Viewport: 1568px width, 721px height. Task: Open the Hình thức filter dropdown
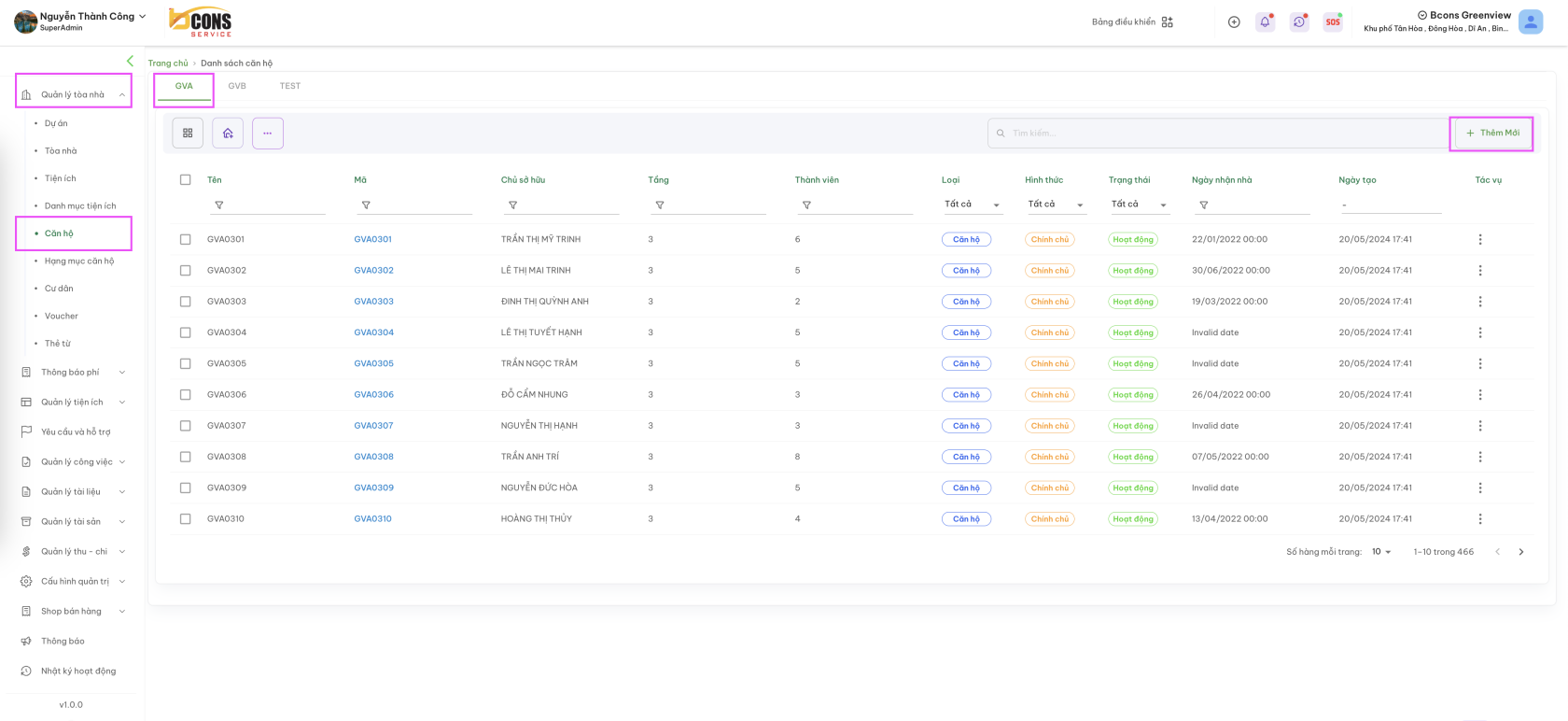click(x=1056, y=205)
